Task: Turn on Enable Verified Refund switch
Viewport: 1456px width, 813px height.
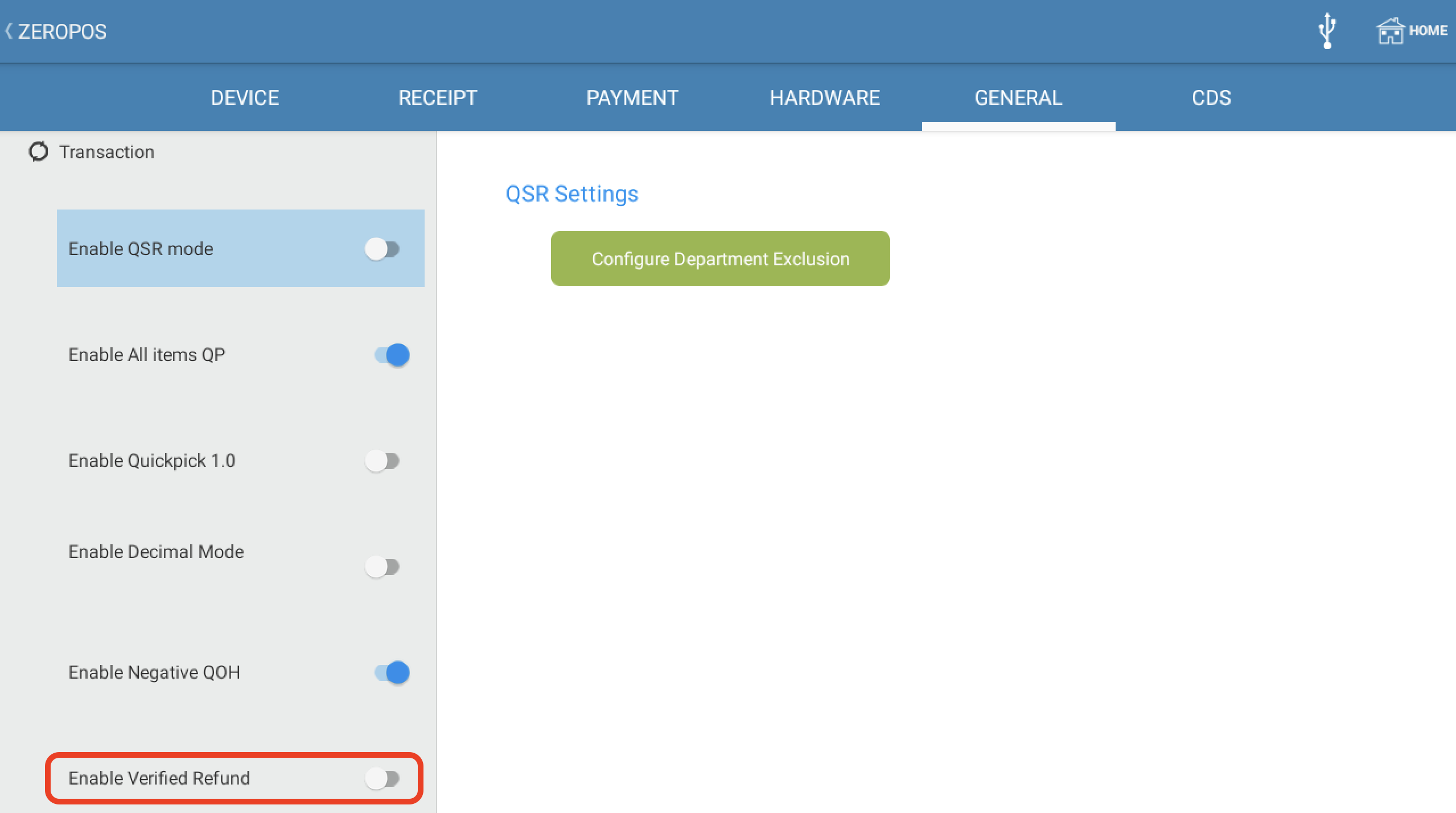Action: (x=382, y=778)
